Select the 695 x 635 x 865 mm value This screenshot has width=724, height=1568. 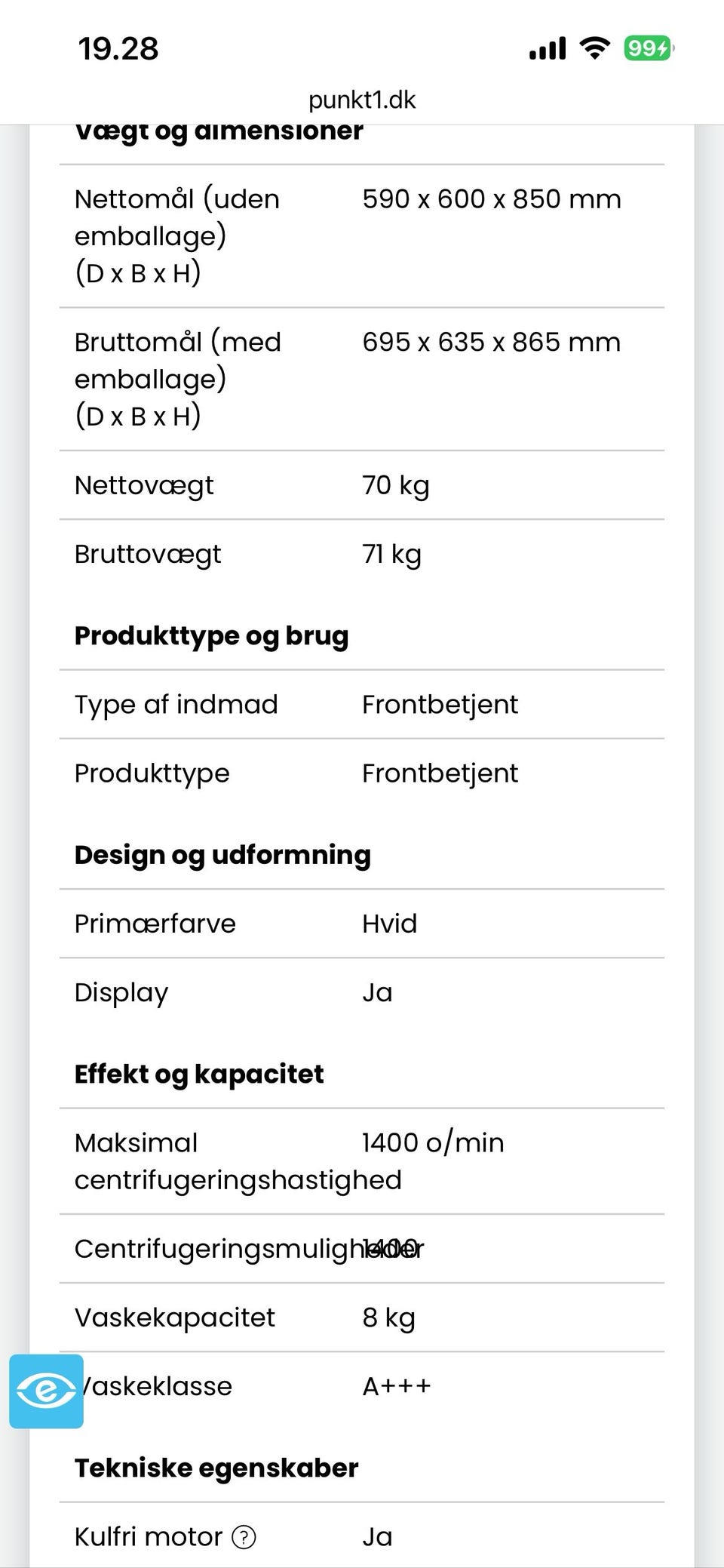(x=492, y=342)
